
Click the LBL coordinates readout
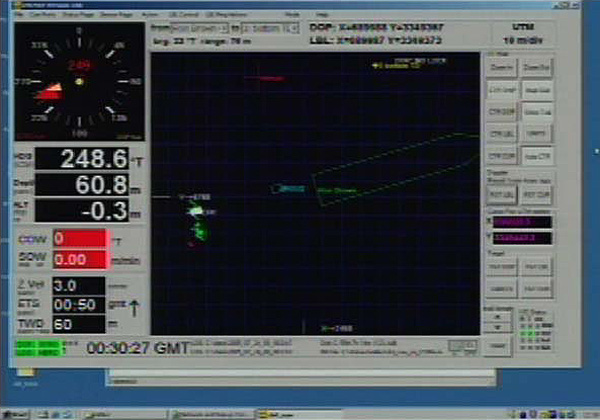pyautogui.click(x=375, y=40)
